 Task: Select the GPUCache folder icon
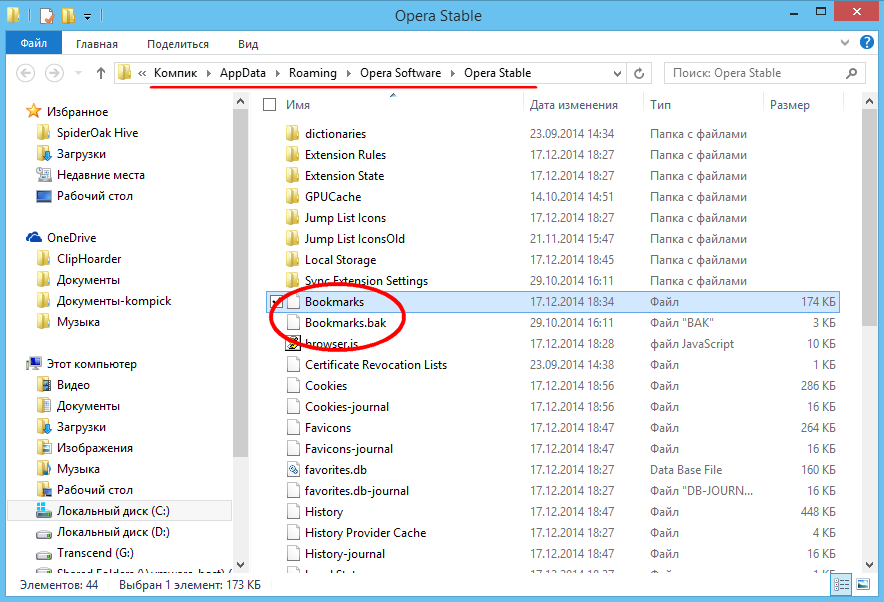[293, 197]
